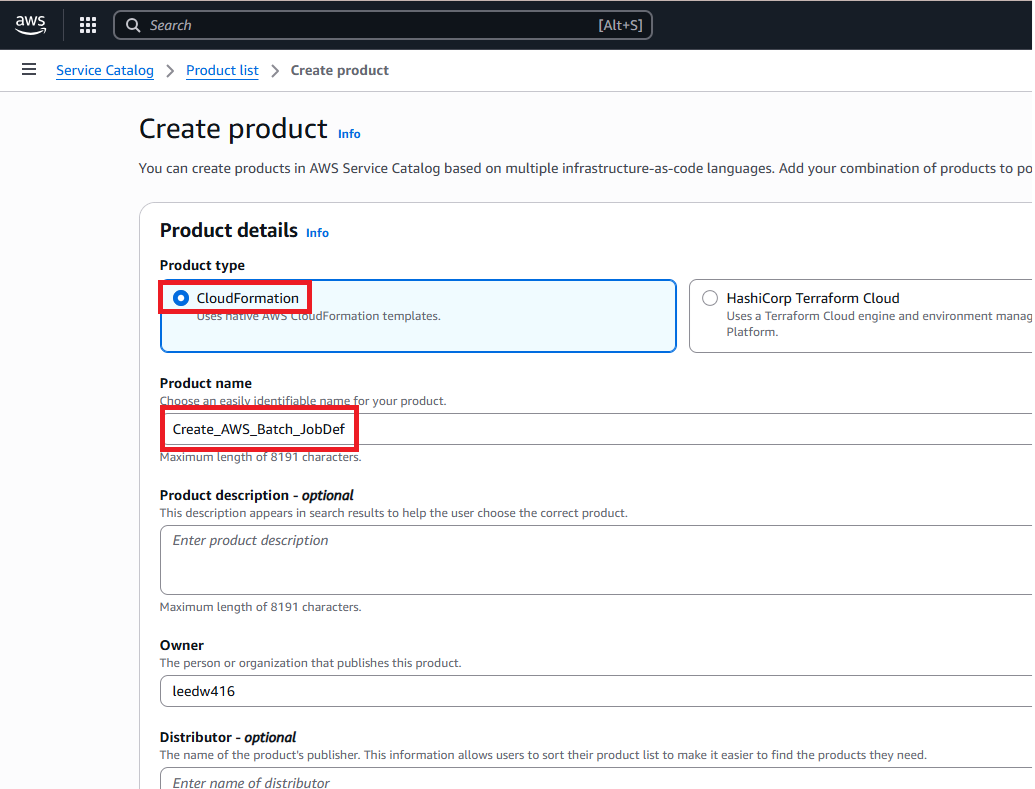The image size is (1035, 789).
Task: Click inside the Product name field
Action: pos(600,429)
